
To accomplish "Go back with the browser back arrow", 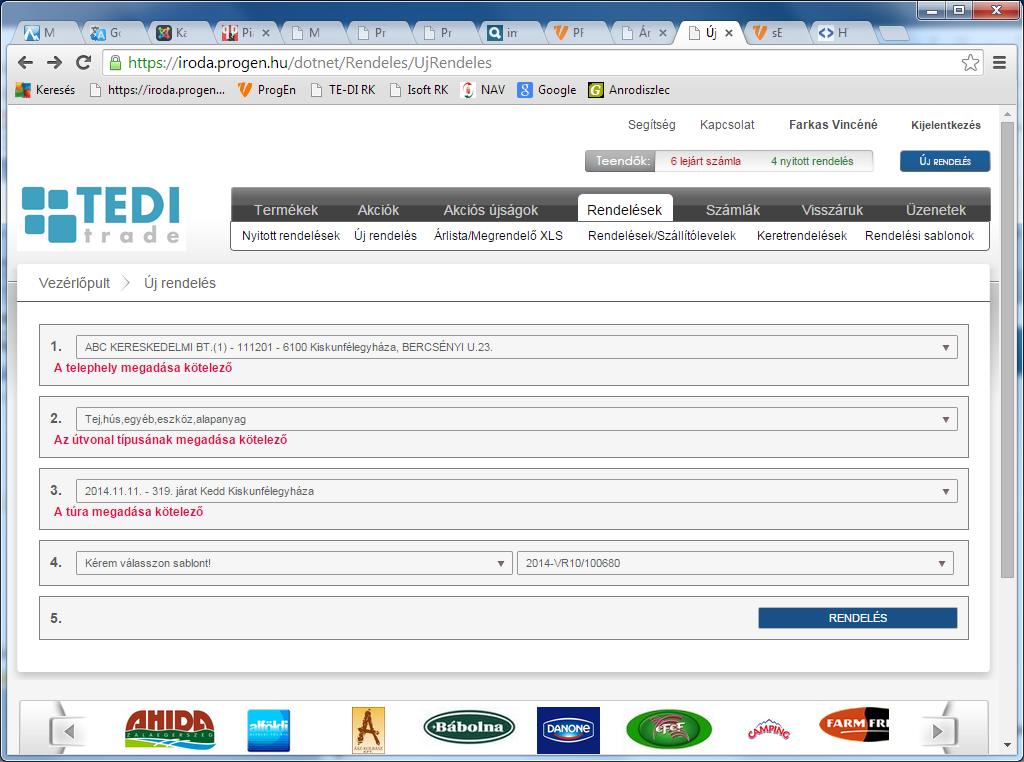I will [25, 63].
